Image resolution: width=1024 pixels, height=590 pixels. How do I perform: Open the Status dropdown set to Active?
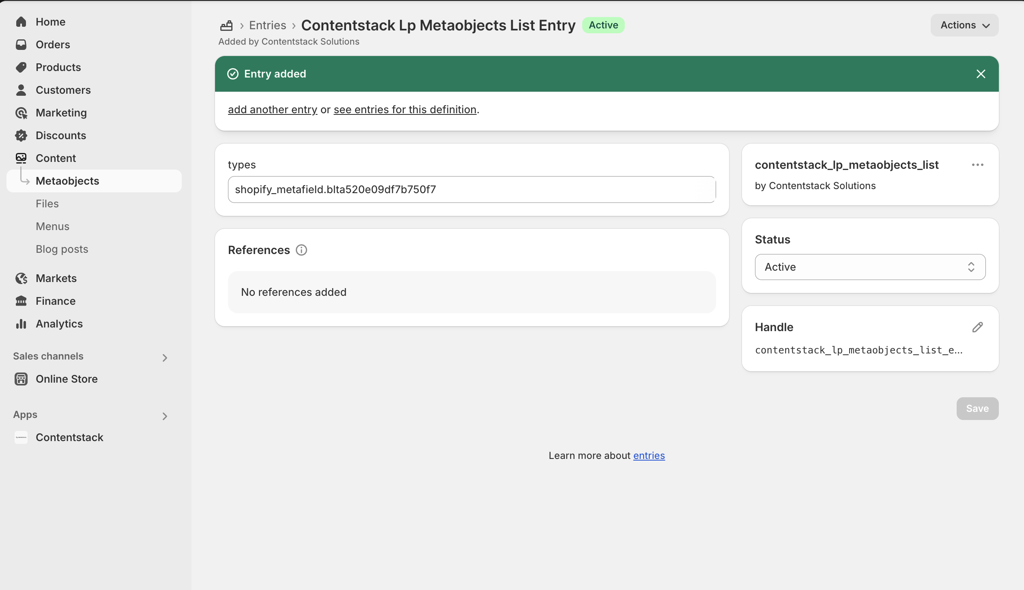[x=869, y=267]
